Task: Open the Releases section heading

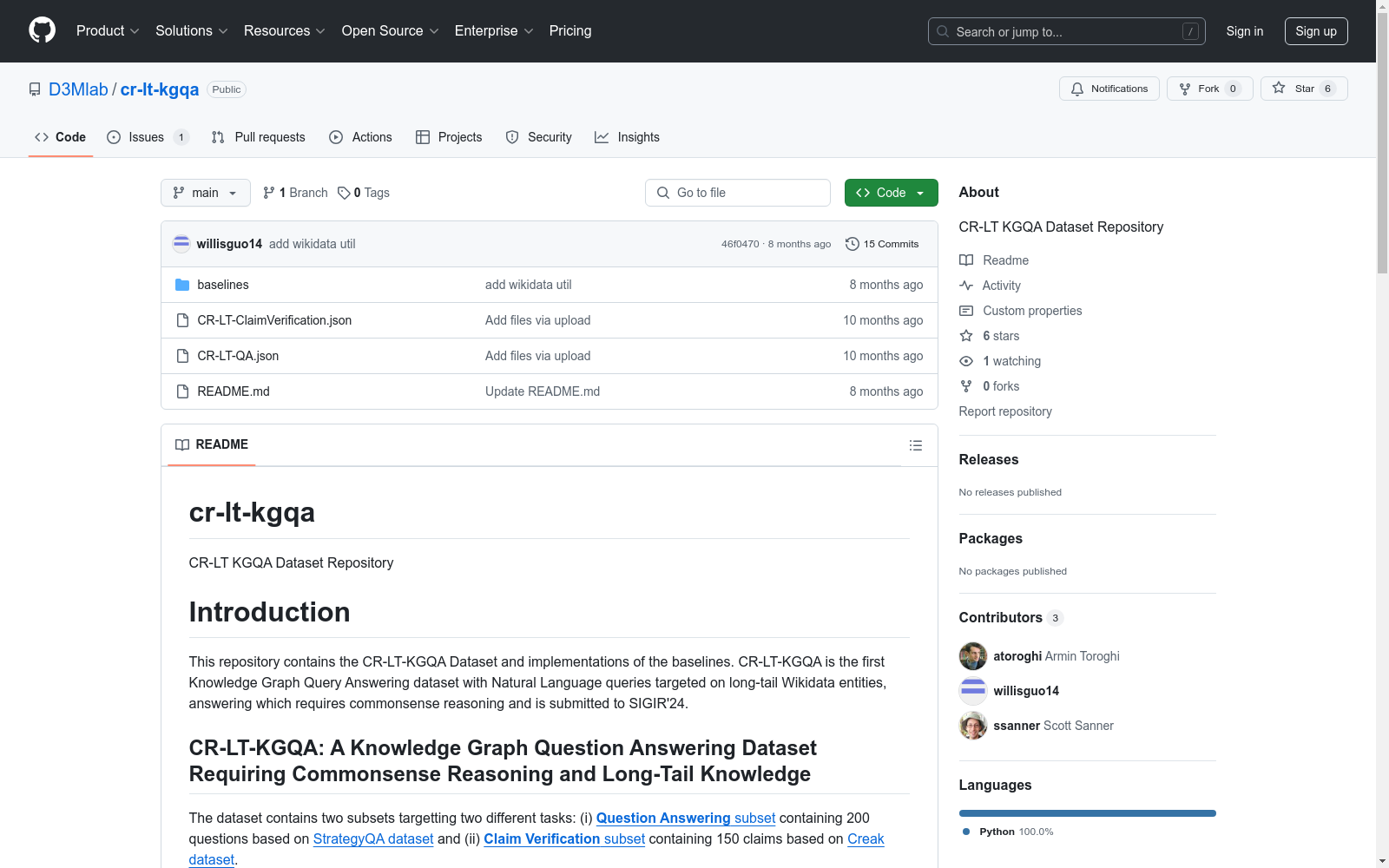Action: click(x=989, y=459)
